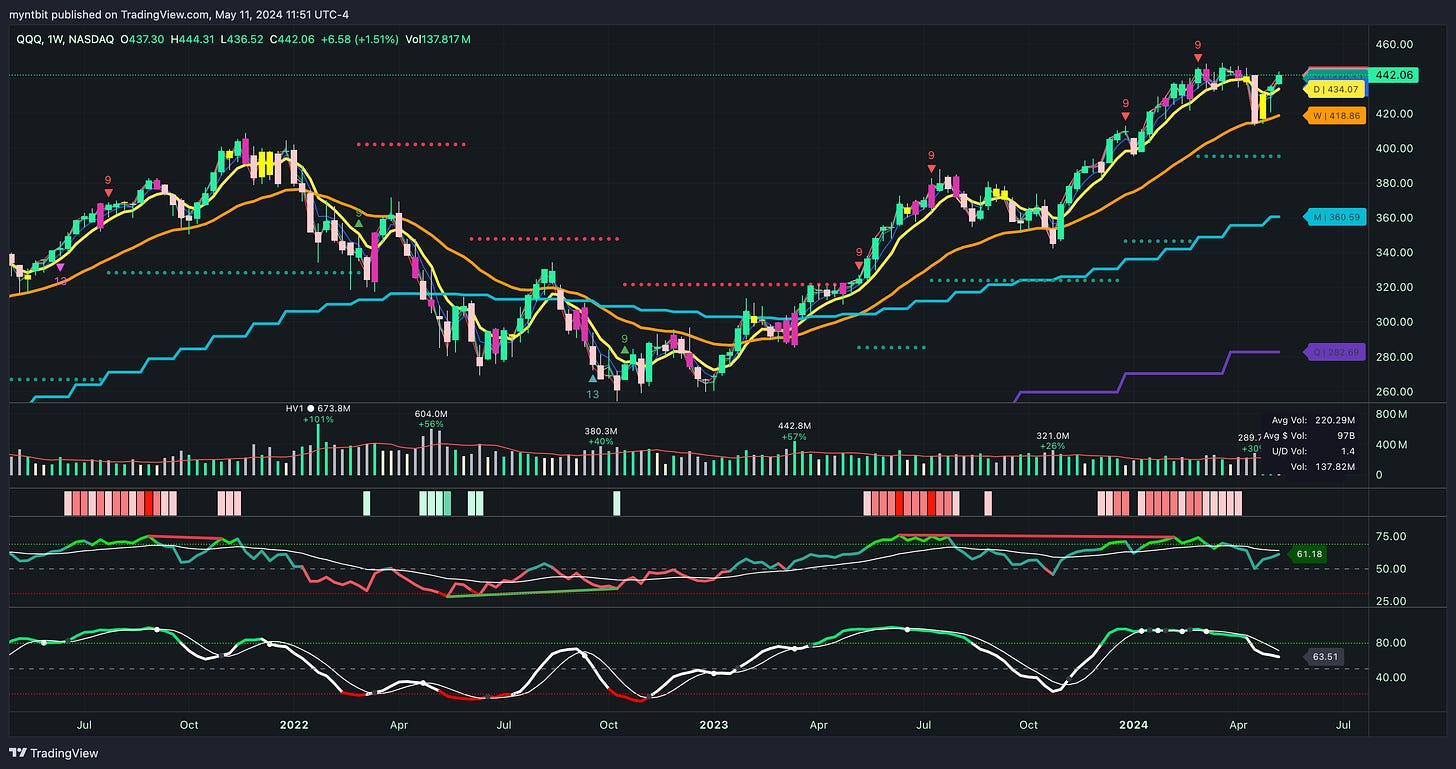Click the 800 M volume axis label
Image resolution: width=1456 pixels, height=769 pixels.
1392,414
